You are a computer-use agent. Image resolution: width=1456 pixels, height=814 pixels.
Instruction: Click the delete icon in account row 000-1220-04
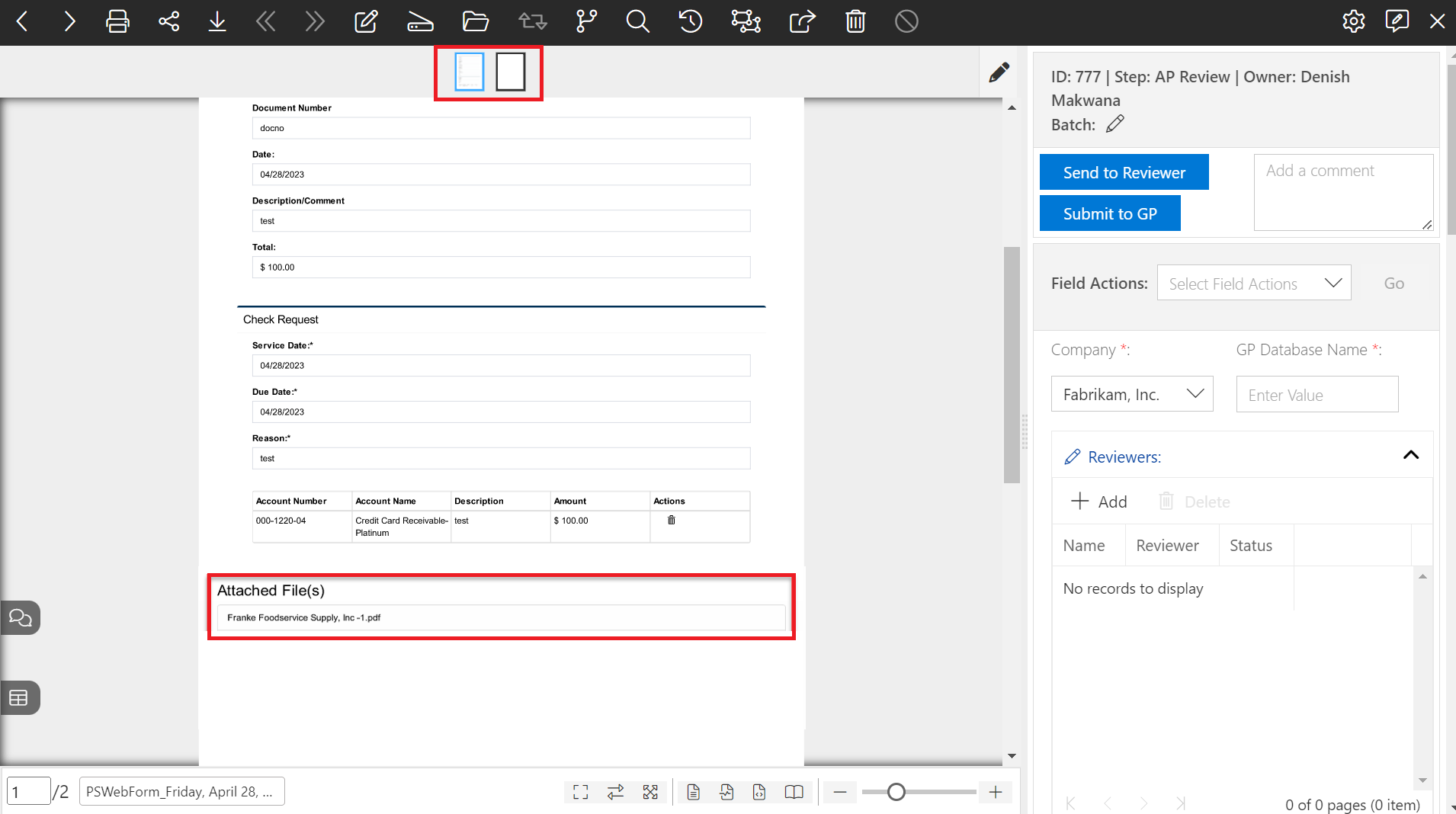672,520
